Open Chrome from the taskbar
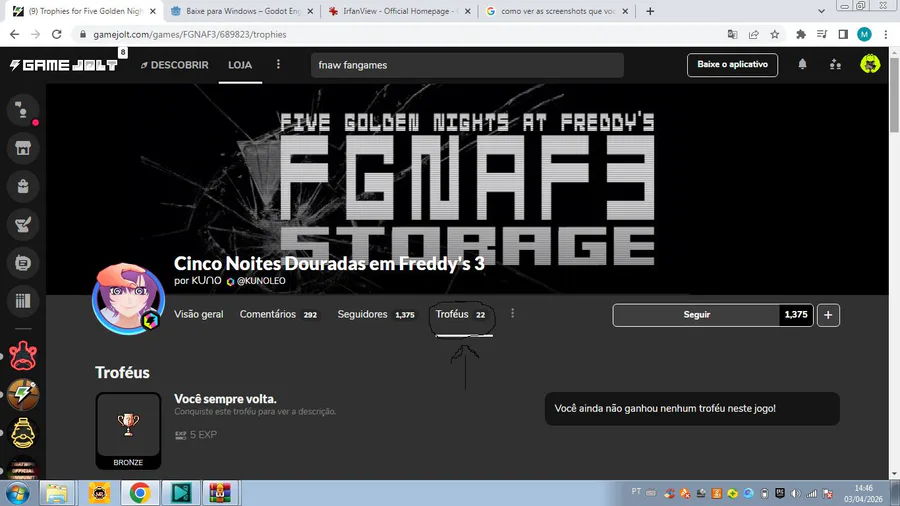Viewport: 900px width, 506px height. tap(139, 493)
